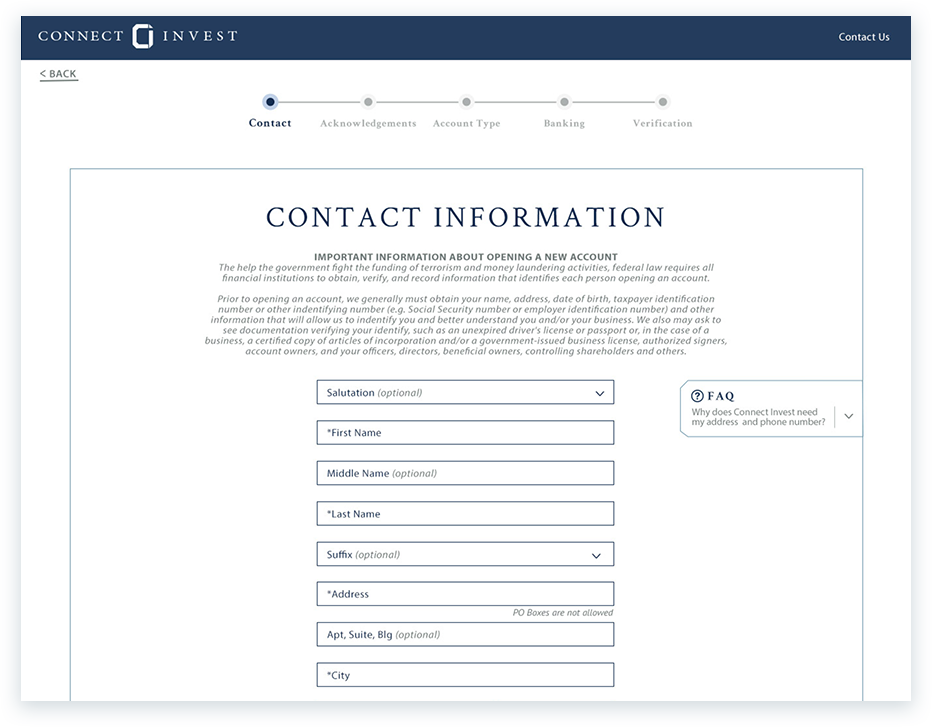This screenshot has width=932, height=727.
Task: Click the Address input field
Action: 465,593
